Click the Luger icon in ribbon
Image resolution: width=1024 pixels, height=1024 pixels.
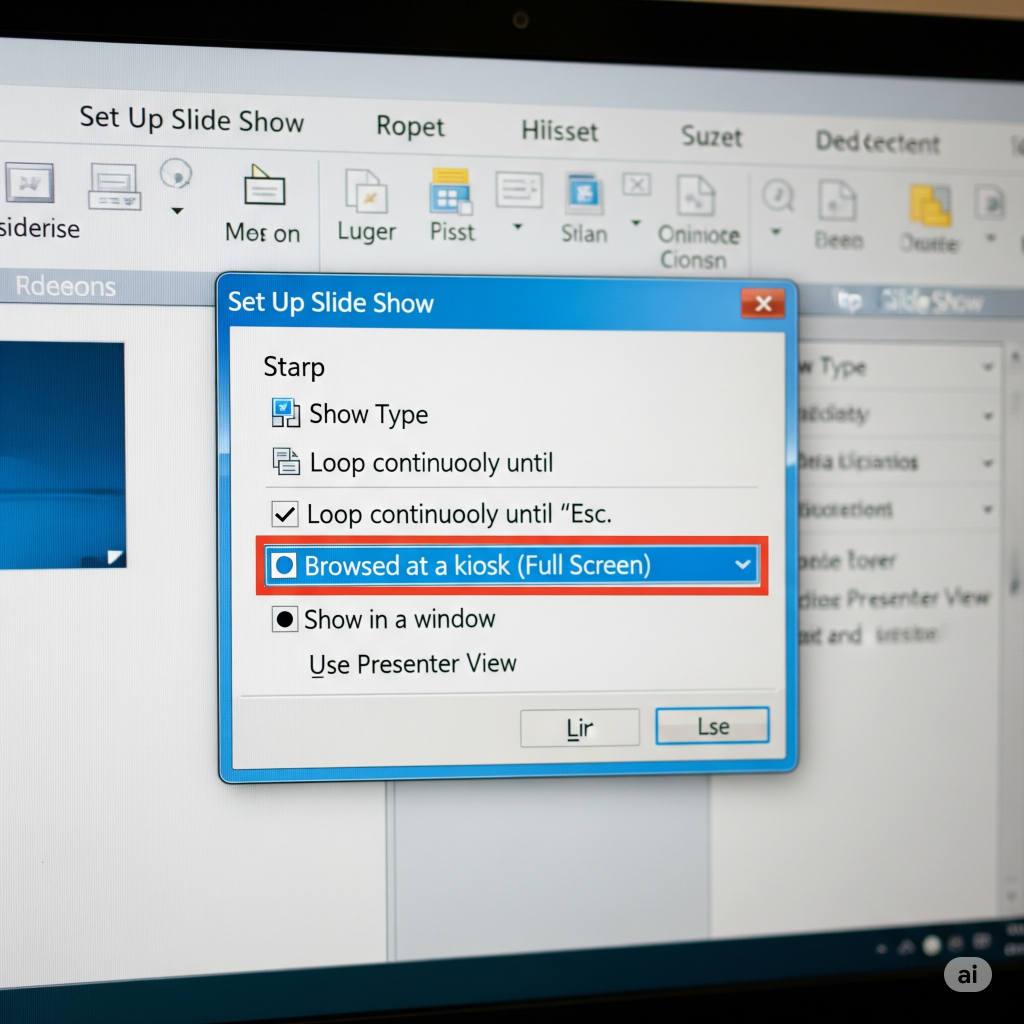(x=365, y=192)
